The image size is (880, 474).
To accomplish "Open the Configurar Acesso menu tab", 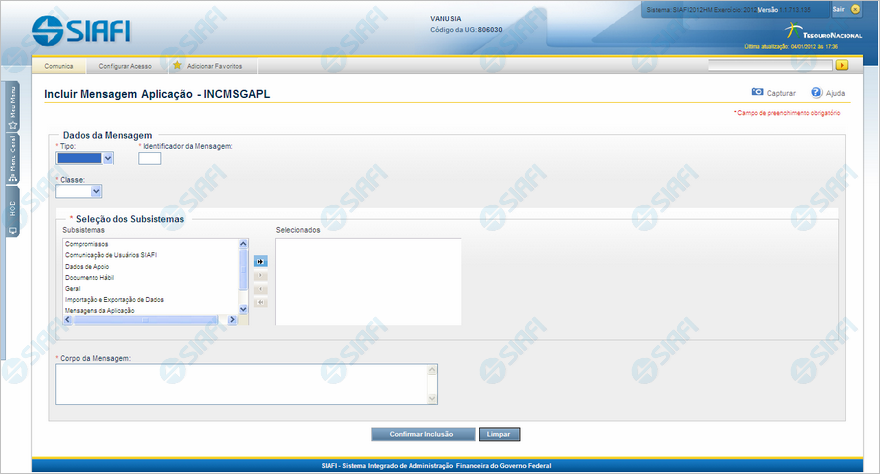I will [x=125, y=66].
